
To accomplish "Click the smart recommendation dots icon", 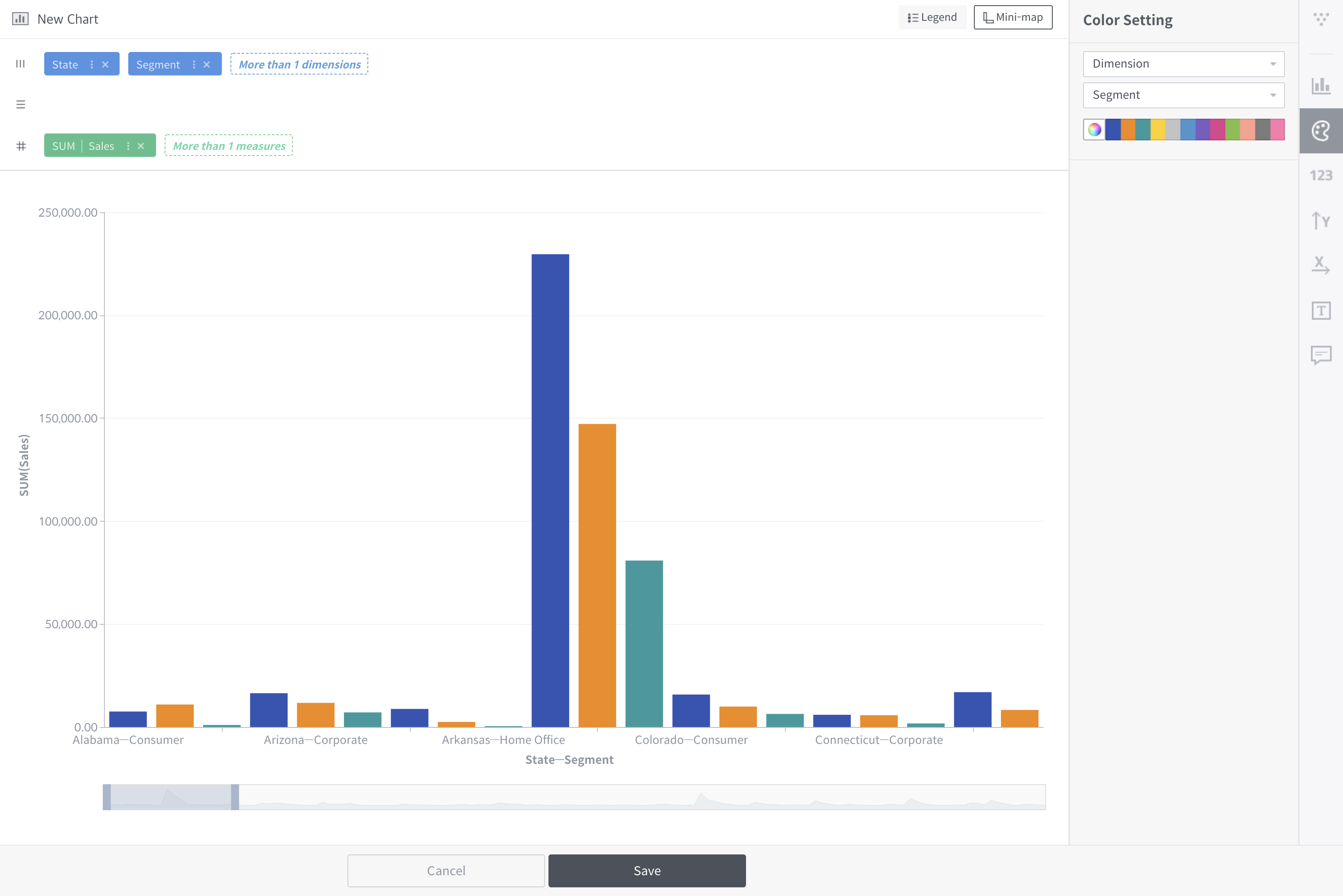I will point(1321,19).
